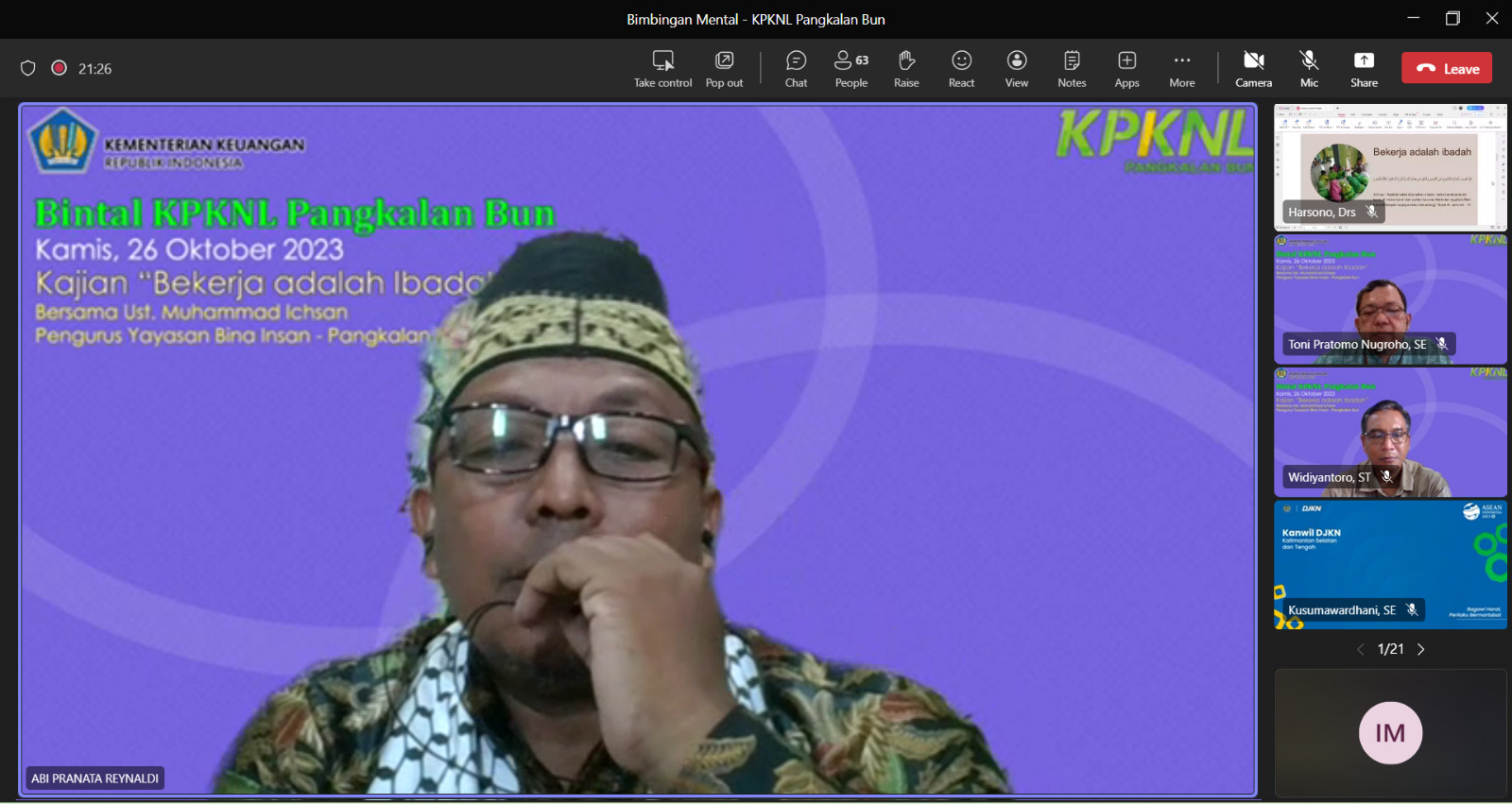This screenshot has width=1512, height=804.
Task: Show the People participants list
Action: 850,69
